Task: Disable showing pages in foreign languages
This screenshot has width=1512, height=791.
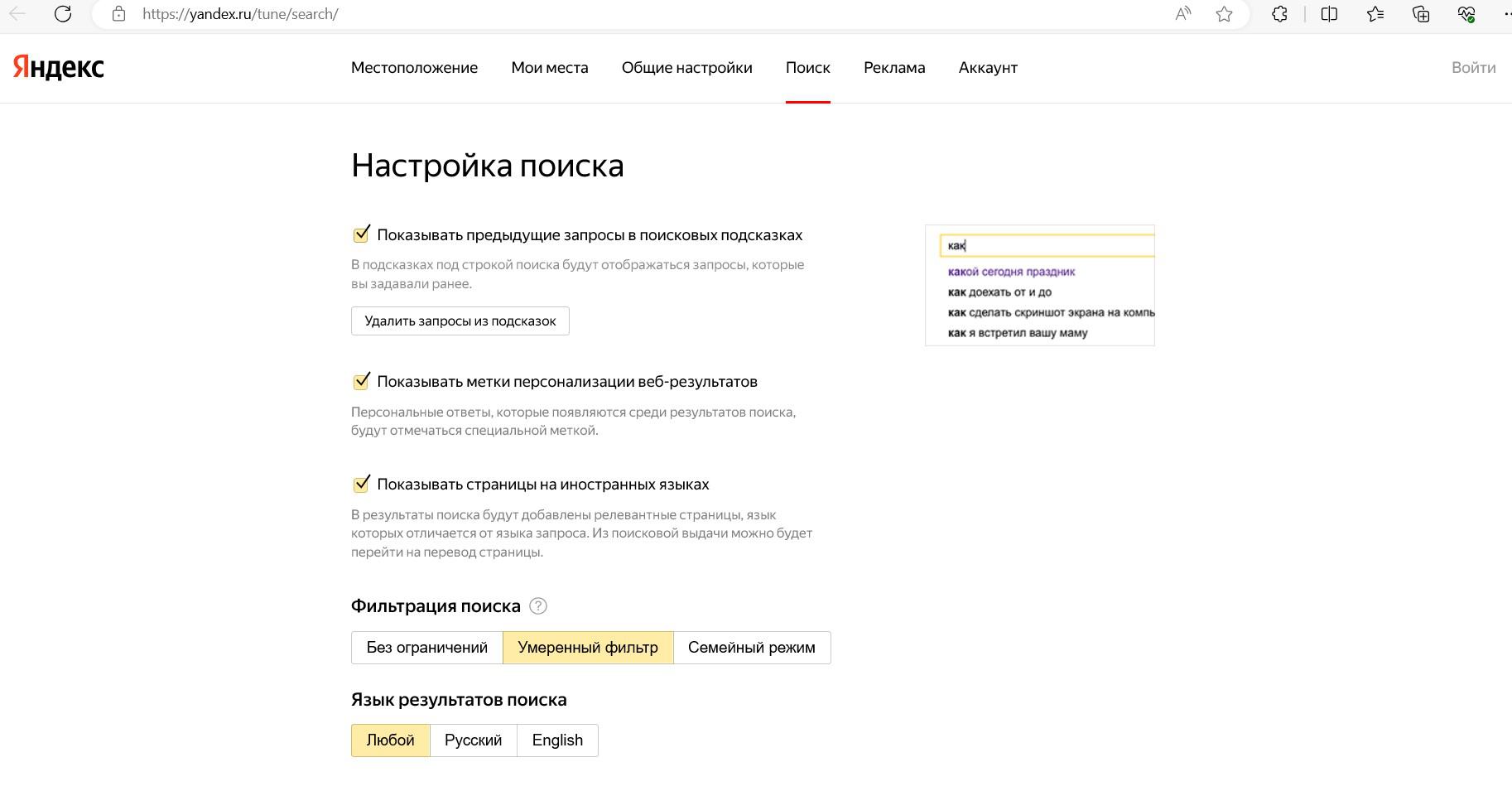Action: click(x=361, y=485)
